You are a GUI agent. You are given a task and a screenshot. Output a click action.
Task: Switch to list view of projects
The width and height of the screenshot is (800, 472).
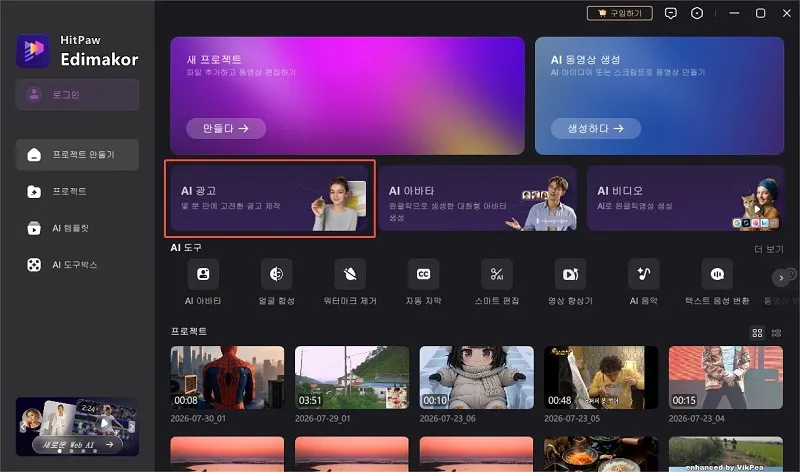click(777, 333)
